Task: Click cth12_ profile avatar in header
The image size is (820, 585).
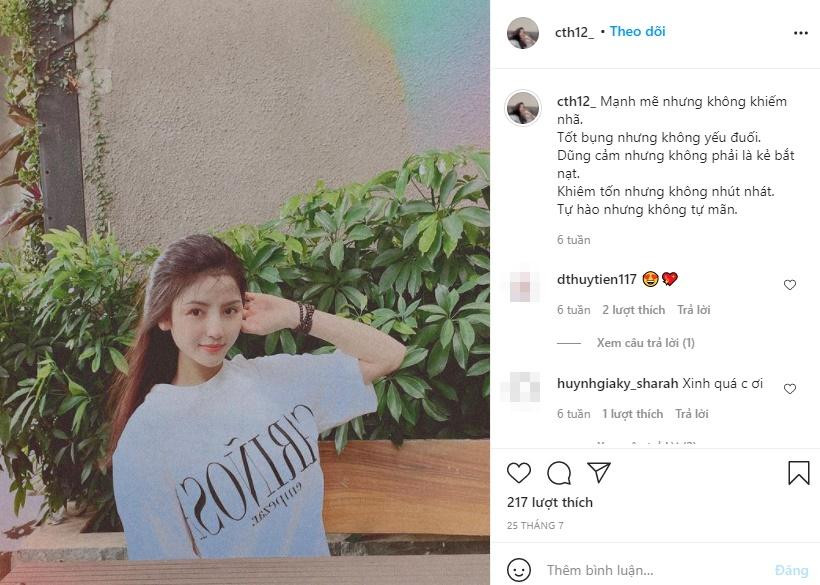Action: tap(523, 33)
